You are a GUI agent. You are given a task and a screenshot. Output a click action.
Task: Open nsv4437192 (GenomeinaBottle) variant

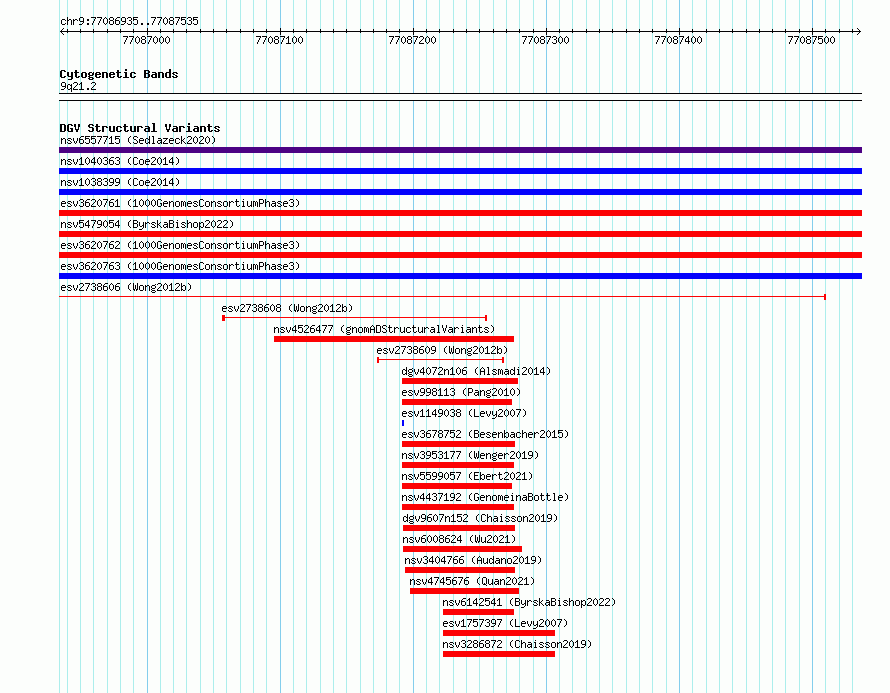[485, 497]
